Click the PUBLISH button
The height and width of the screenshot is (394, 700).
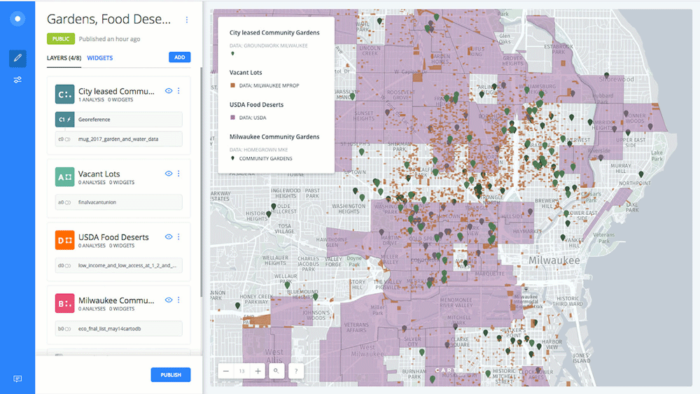pos(171,375)
